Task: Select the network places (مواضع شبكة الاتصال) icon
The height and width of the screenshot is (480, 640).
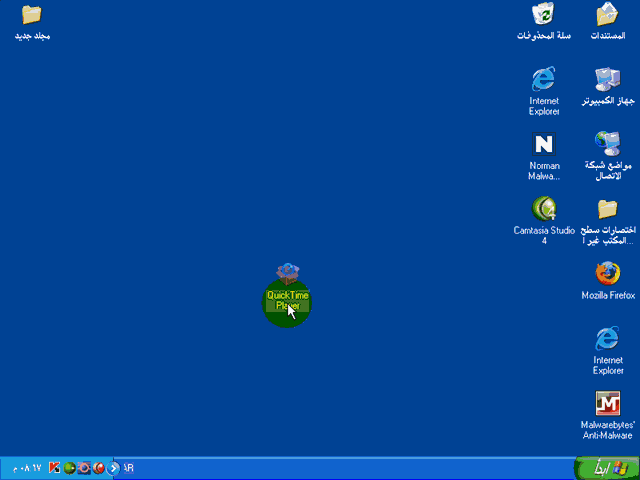Action: pyautogui.click(x=608, y=144)
